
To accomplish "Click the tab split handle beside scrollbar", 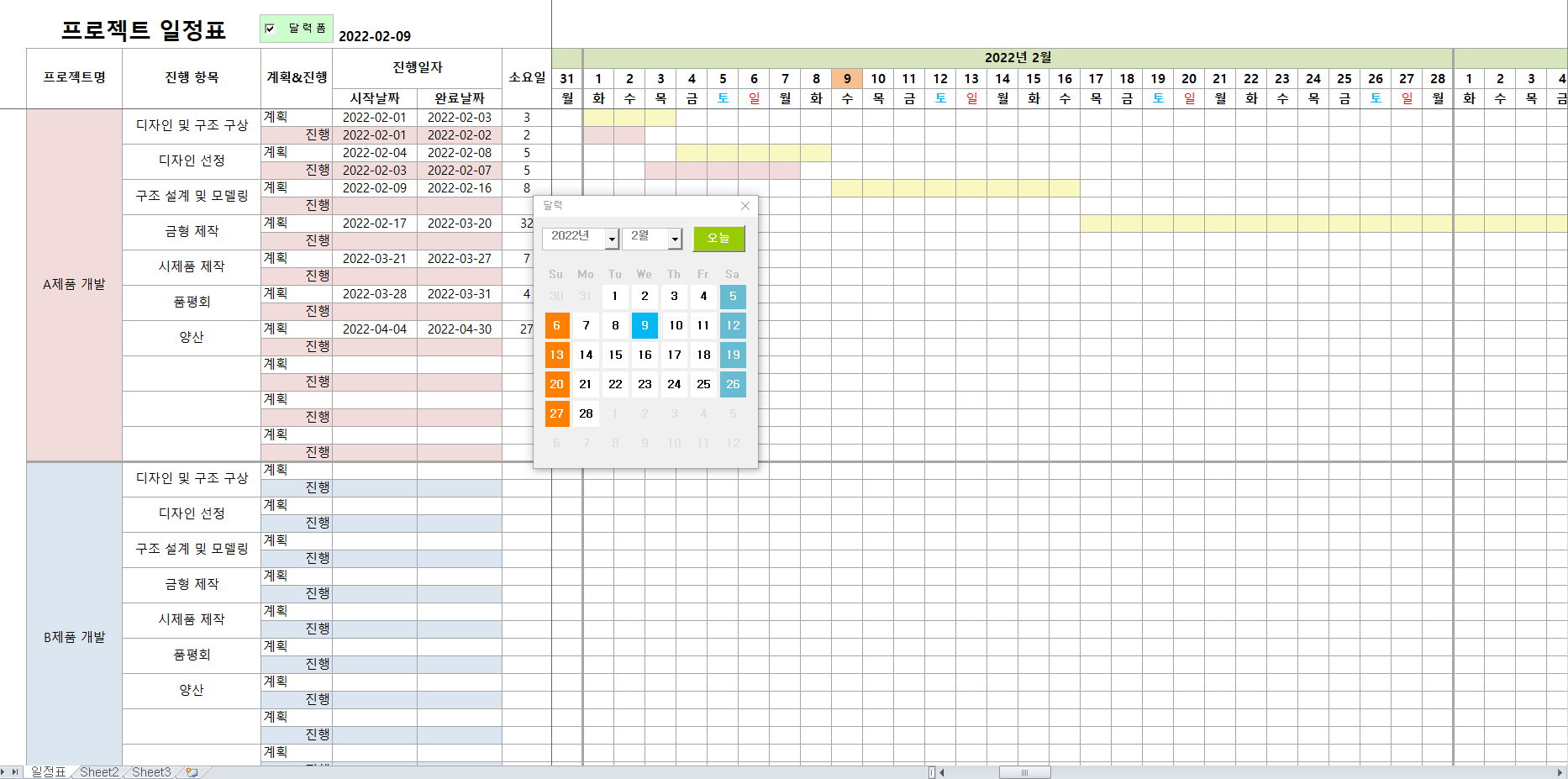I will 931,772.
